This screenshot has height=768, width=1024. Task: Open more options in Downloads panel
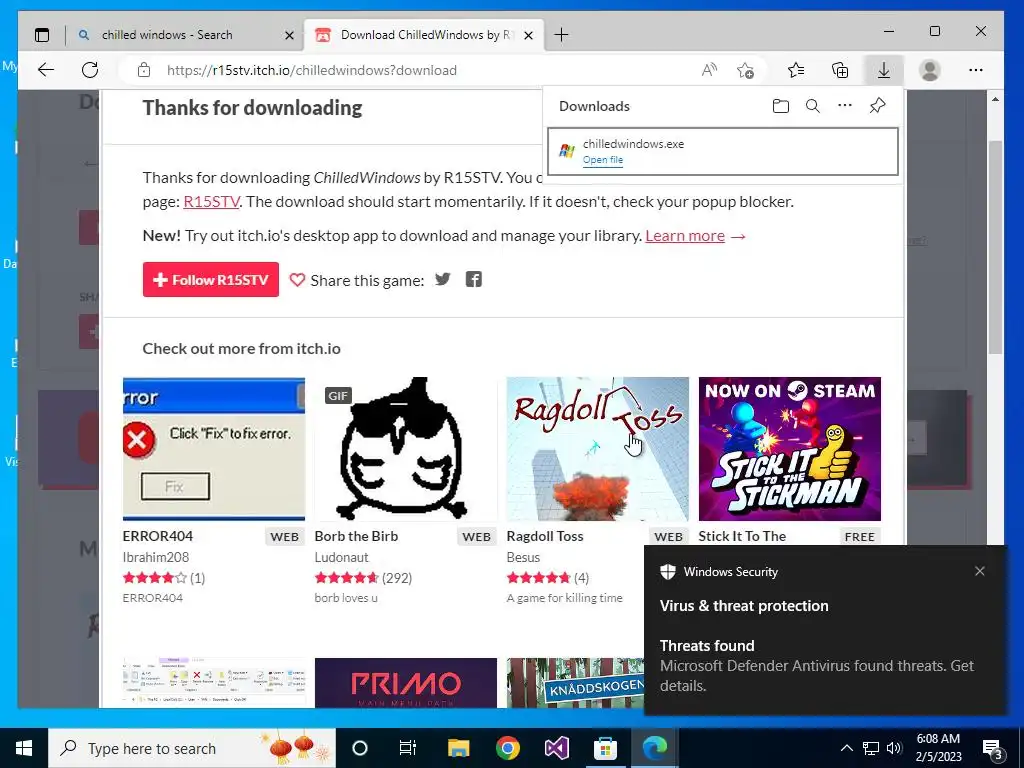point(845,105)
